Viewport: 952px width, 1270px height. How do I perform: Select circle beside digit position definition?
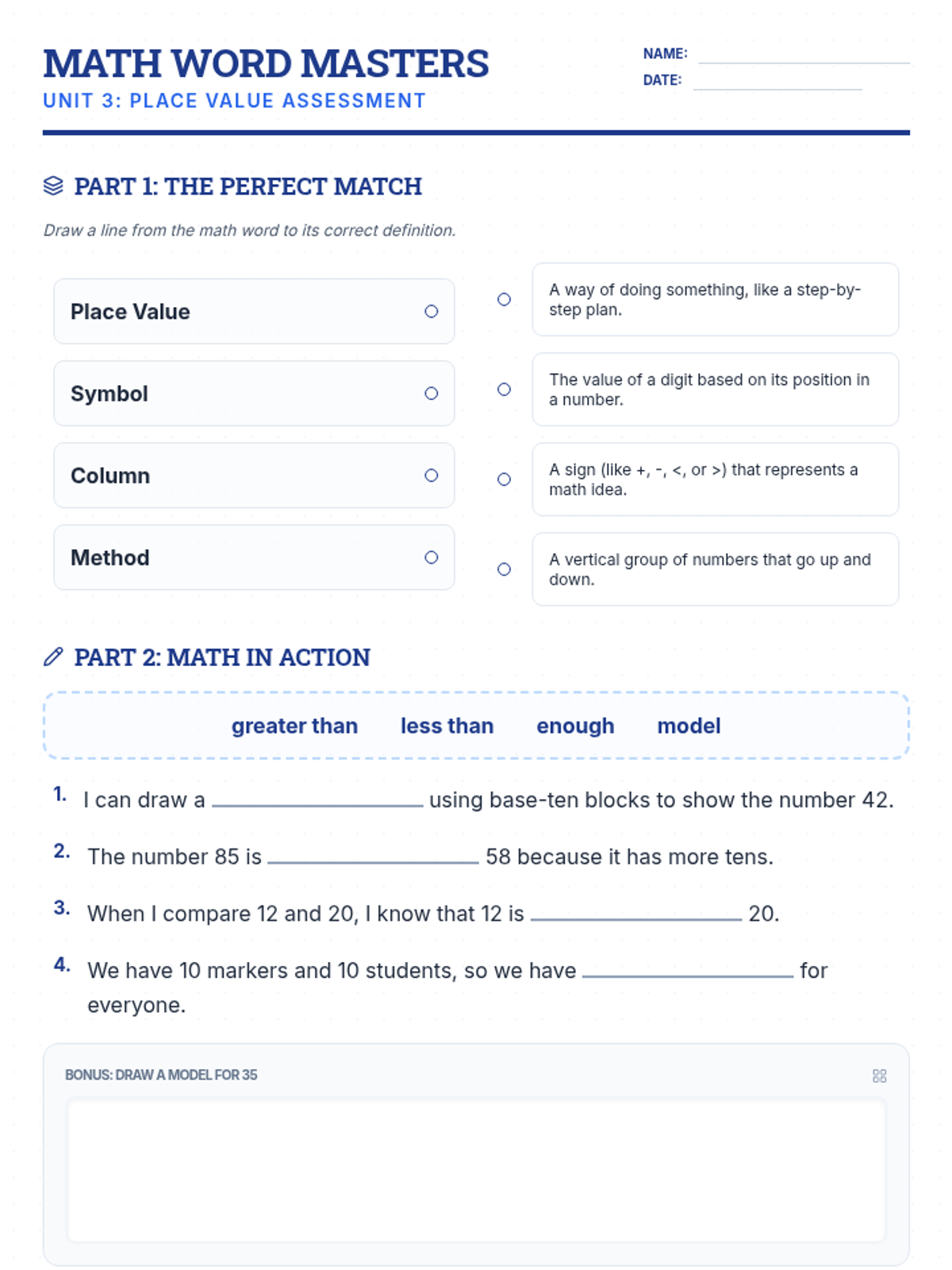click(504, 389)
